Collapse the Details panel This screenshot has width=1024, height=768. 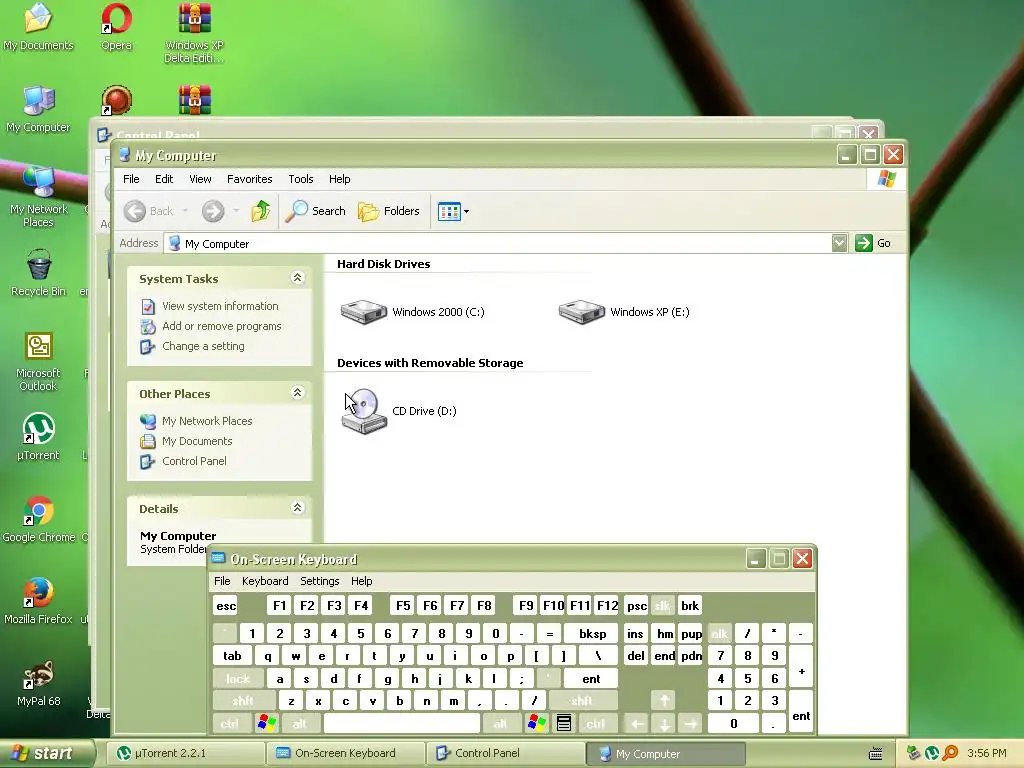tap(297, 507)
